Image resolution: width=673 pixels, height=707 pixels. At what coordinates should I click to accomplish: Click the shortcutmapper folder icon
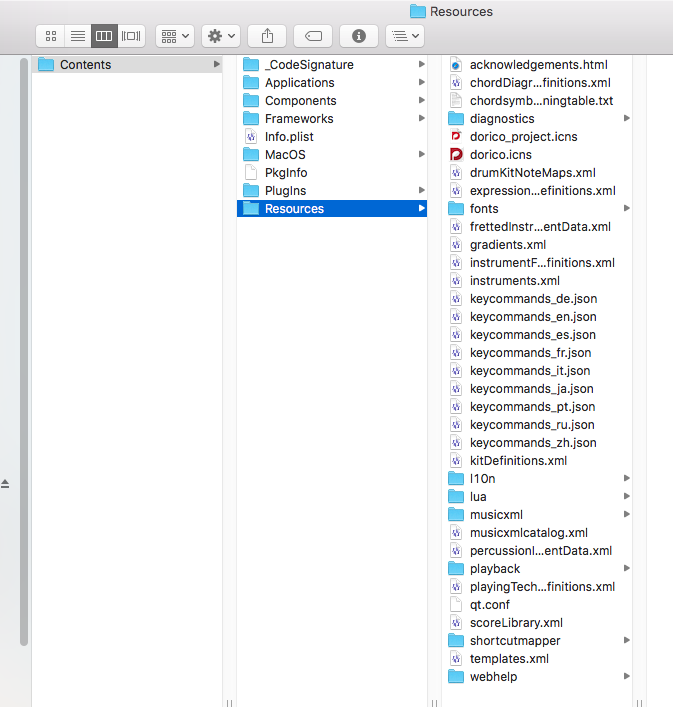point(456,640)
